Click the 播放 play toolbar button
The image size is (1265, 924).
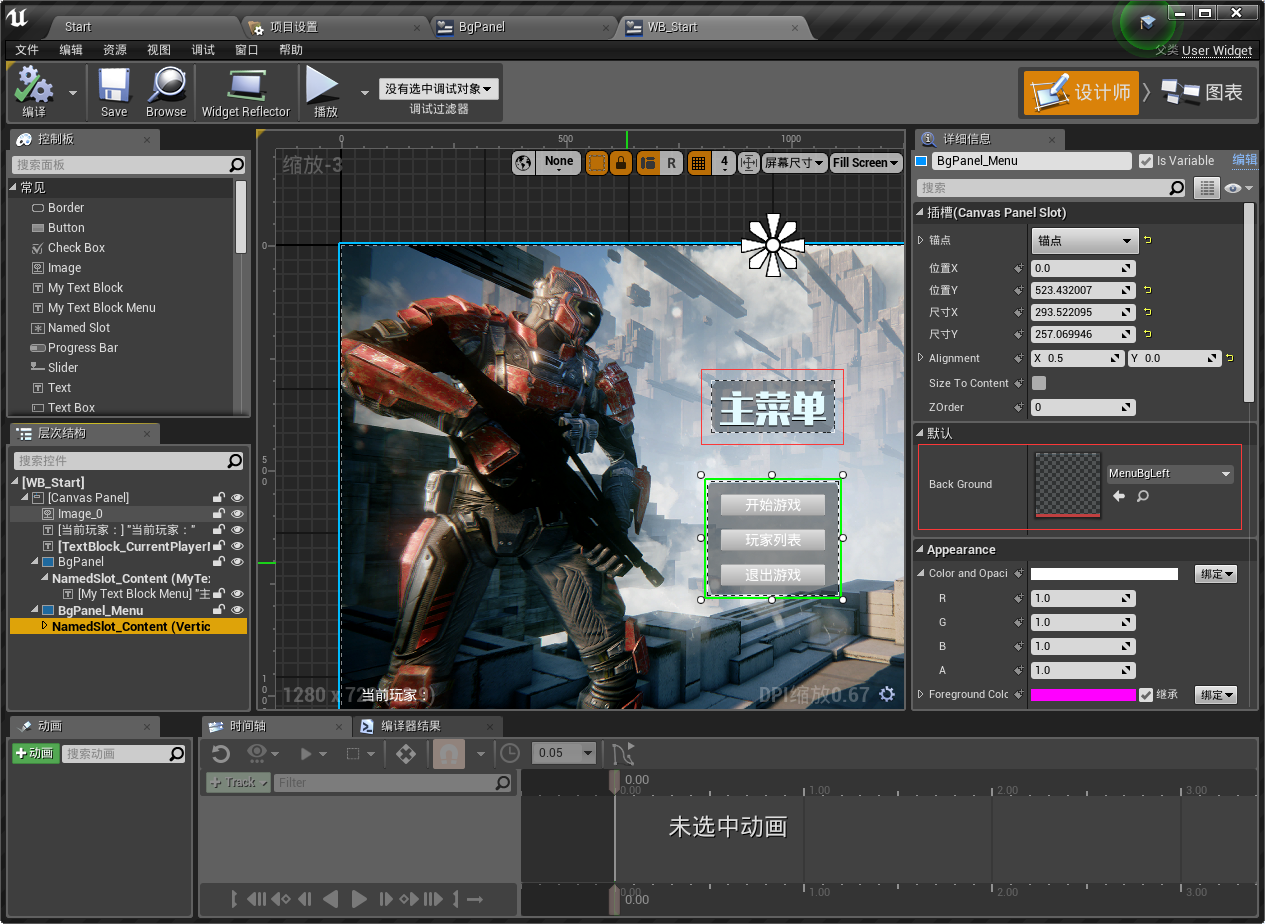pos(325,92)
